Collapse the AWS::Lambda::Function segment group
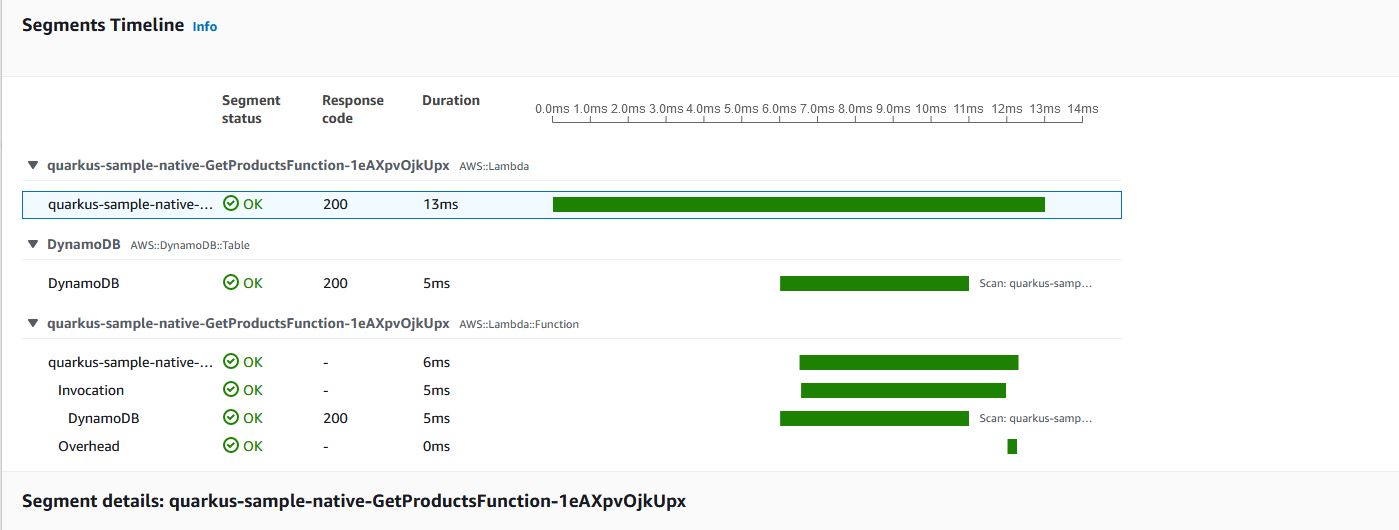 (x=33, y=323)
